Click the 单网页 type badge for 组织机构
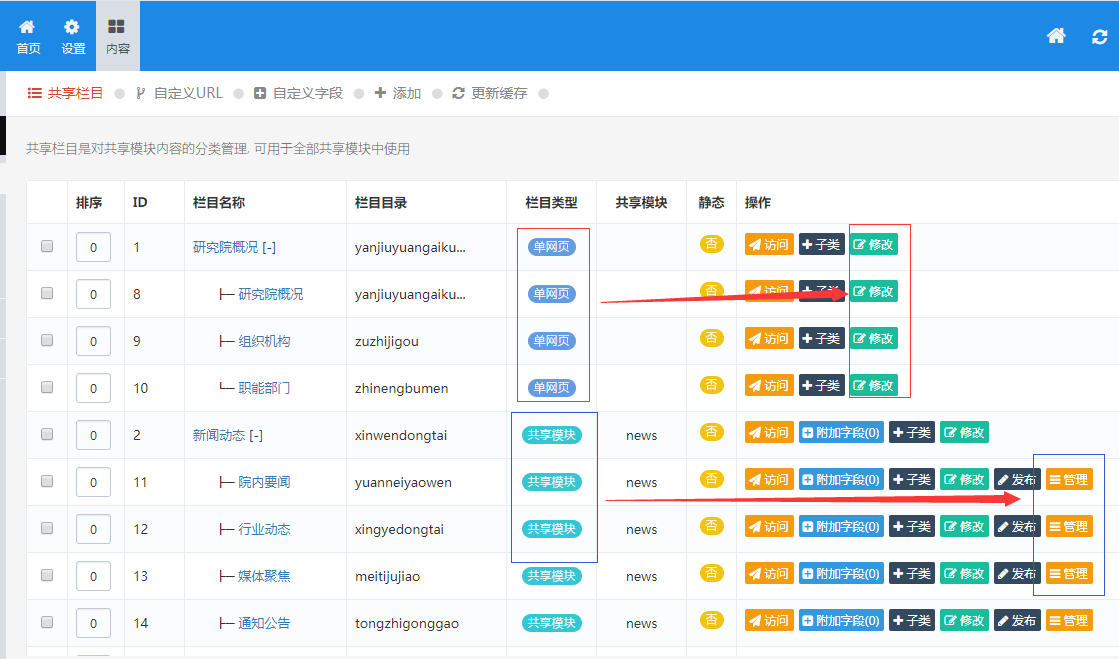Image resolution: width=1119 pixels, height=659 pixels. click(552, 341)
